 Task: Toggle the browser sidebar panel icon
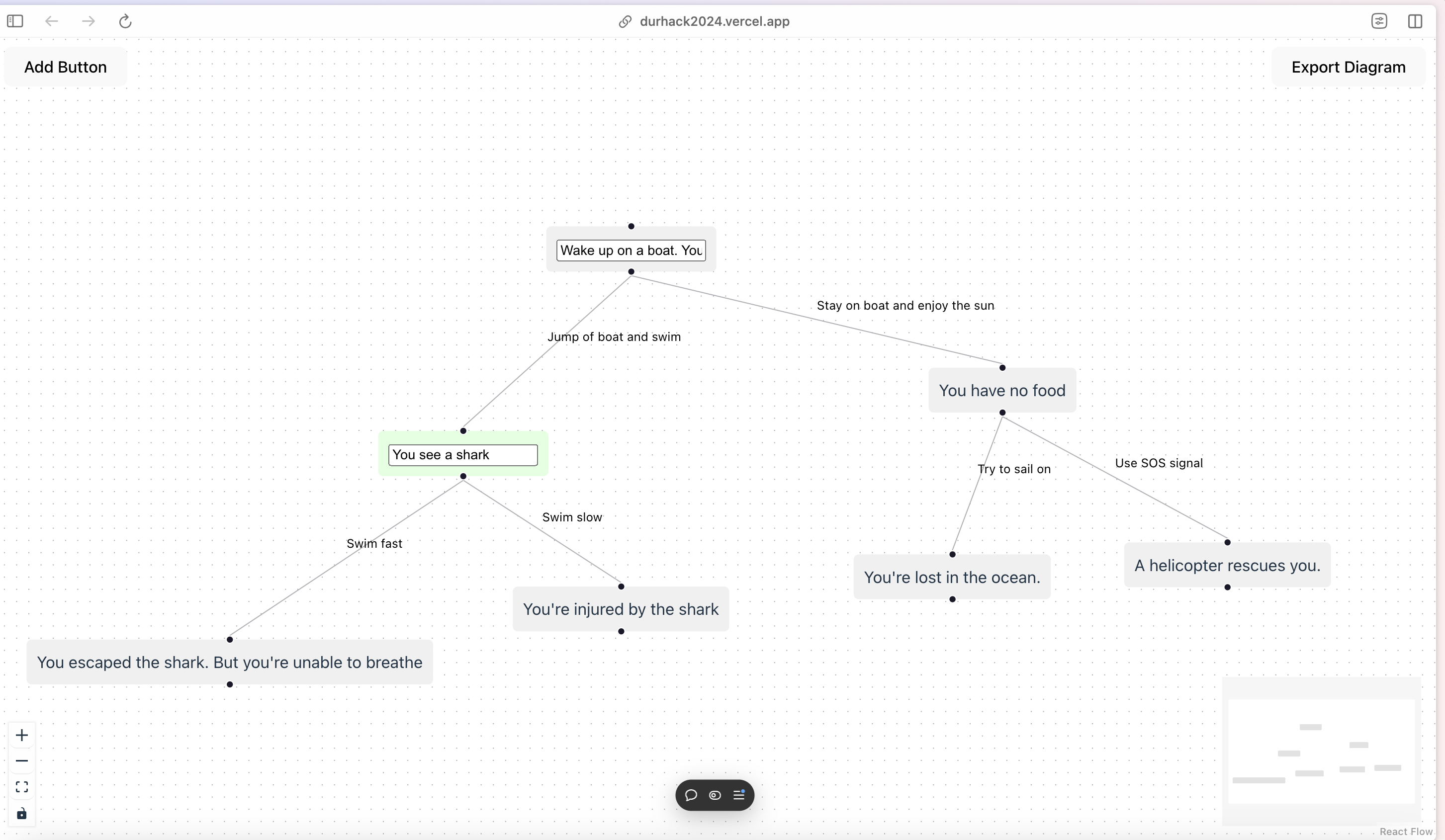click(x=15, y=22)
